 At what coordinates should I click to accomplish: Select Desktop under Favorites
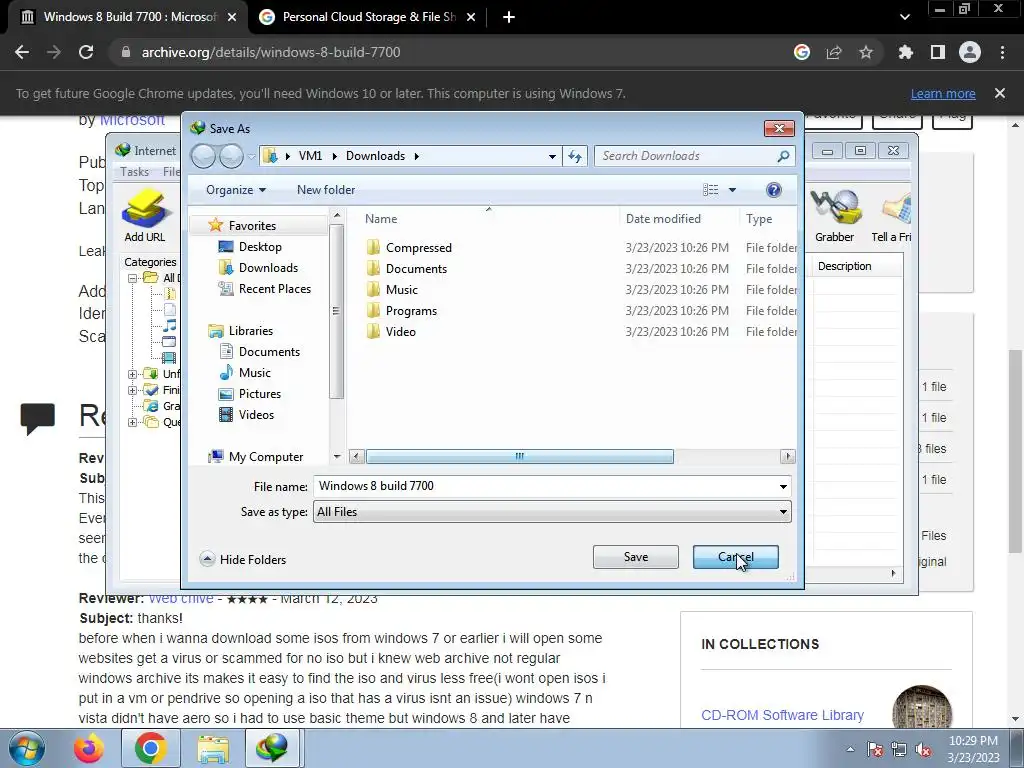[260, 247]
